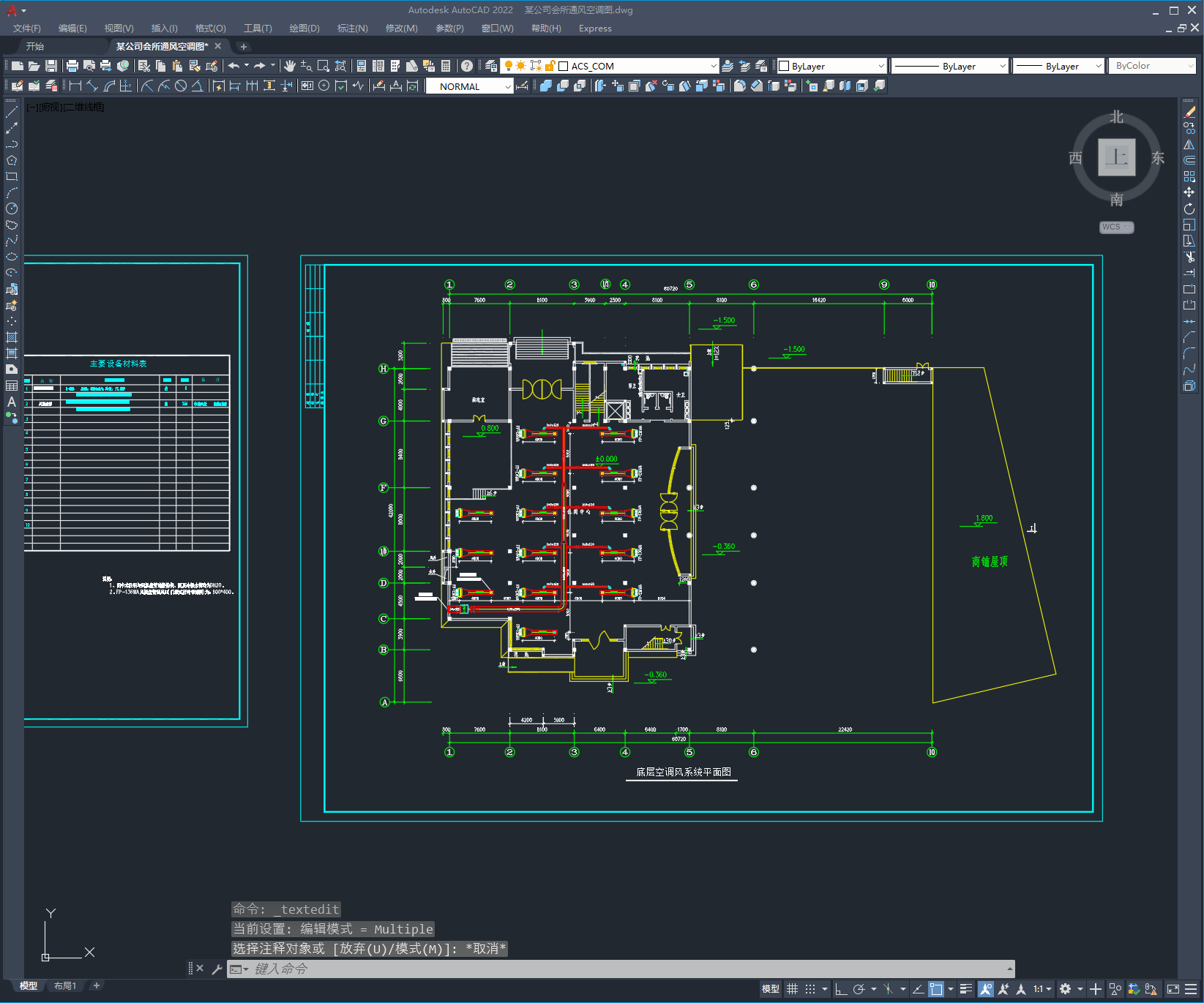The height and width of the screenshot is (1003, 1204).
Task: Open the 绘图(D) menu
Action: coord(304,29)
